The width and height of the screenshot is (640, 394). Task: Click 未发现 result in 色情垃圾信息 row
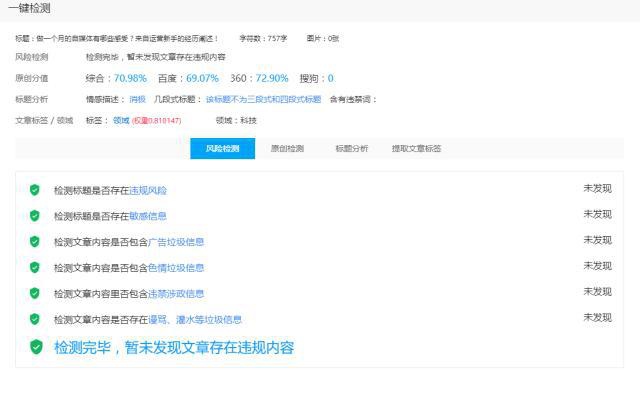coord(598,266)
